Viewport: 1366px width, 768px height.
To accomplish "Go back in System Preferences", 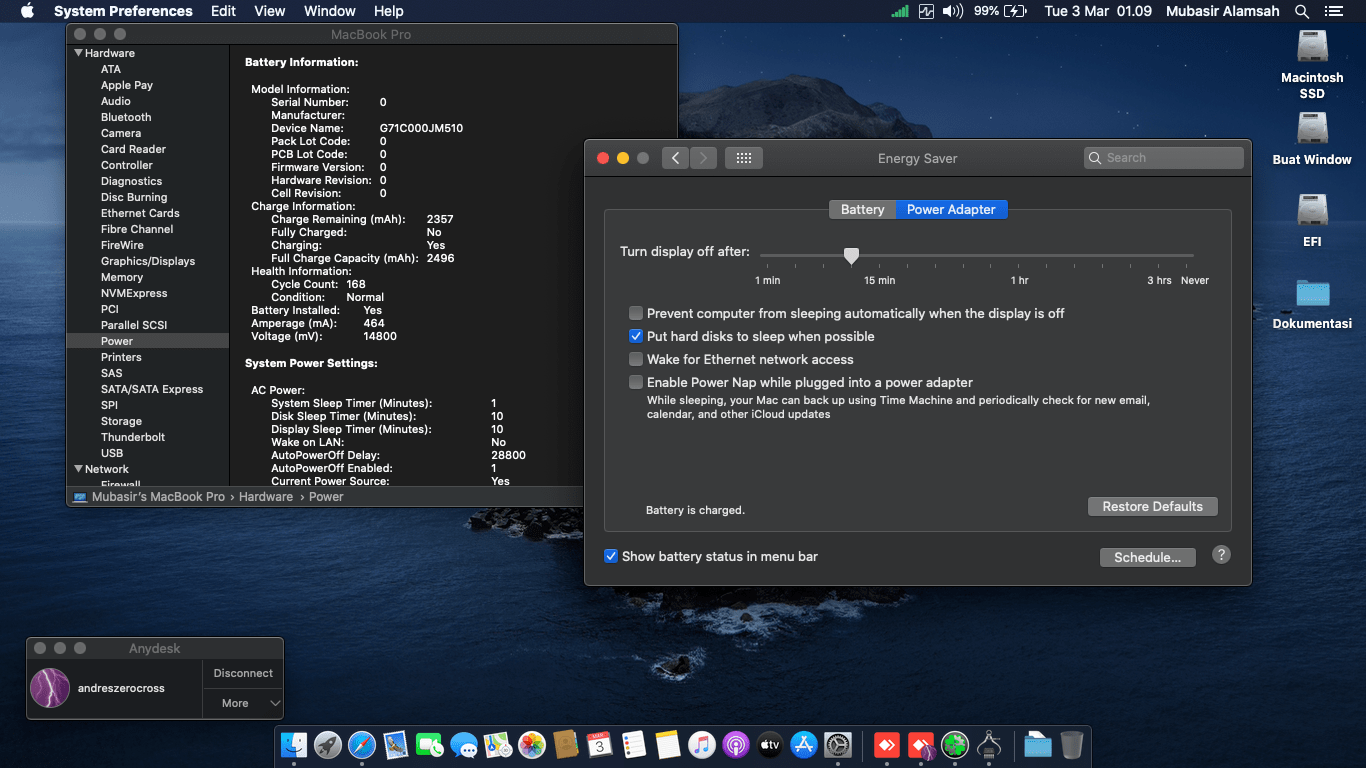I will 676,158.
